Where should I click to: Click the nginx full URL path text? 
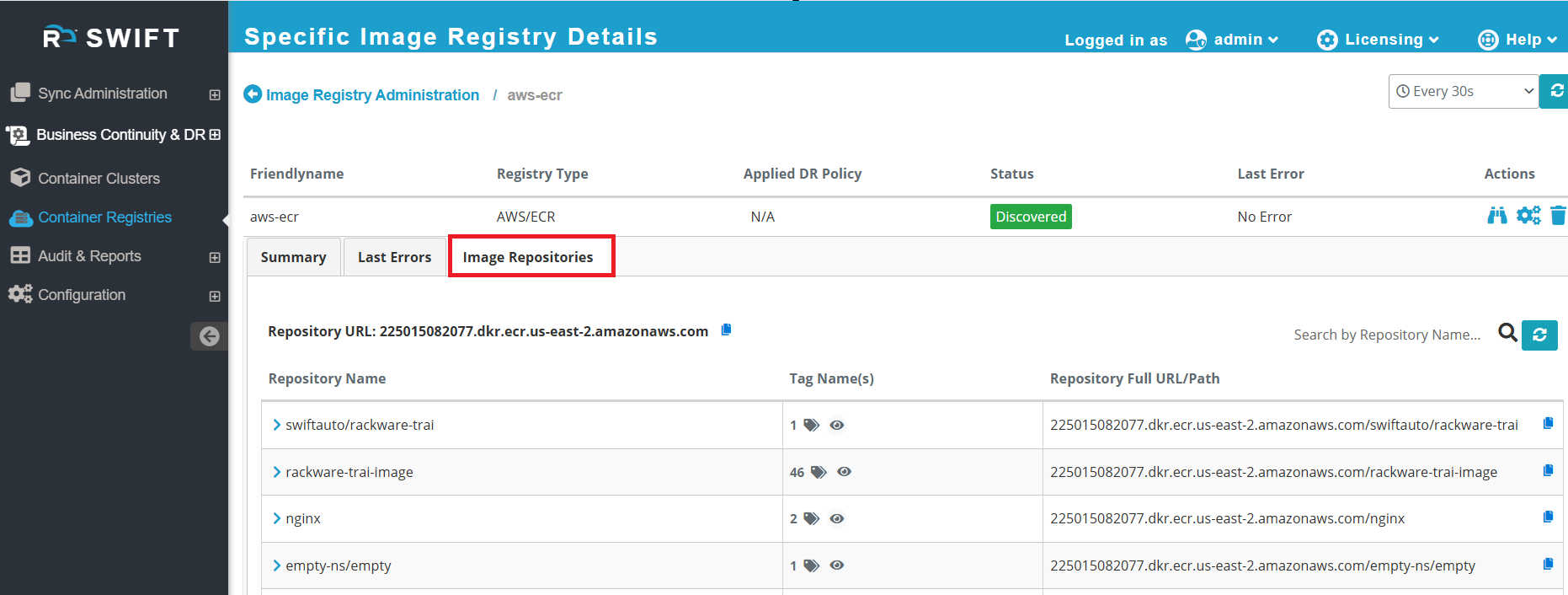pyautogui.click(x=1227, y=518)
